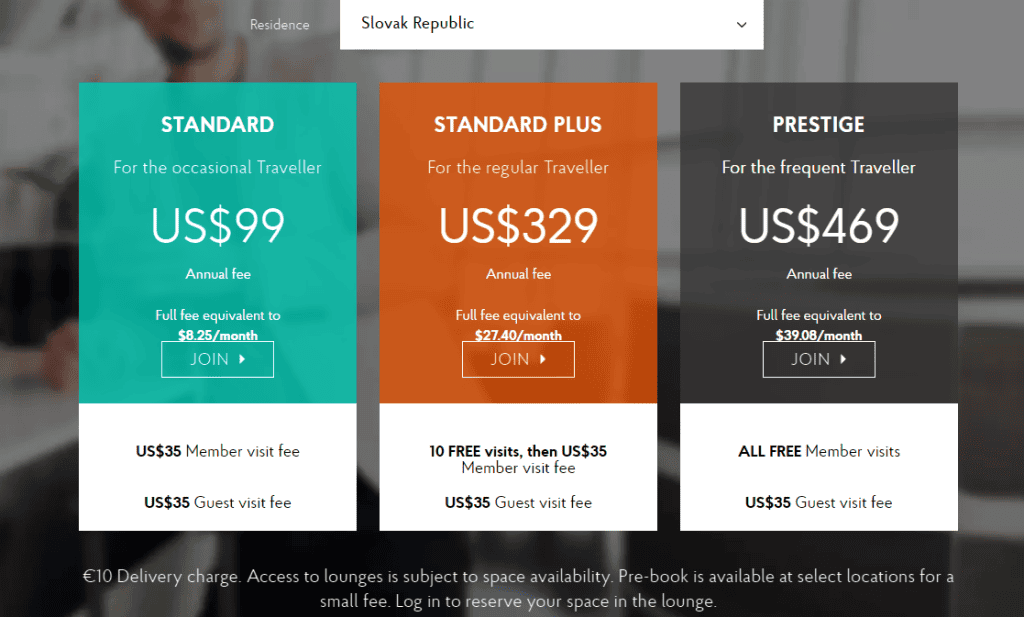Click the $27.40/month equivalent text

517,335
